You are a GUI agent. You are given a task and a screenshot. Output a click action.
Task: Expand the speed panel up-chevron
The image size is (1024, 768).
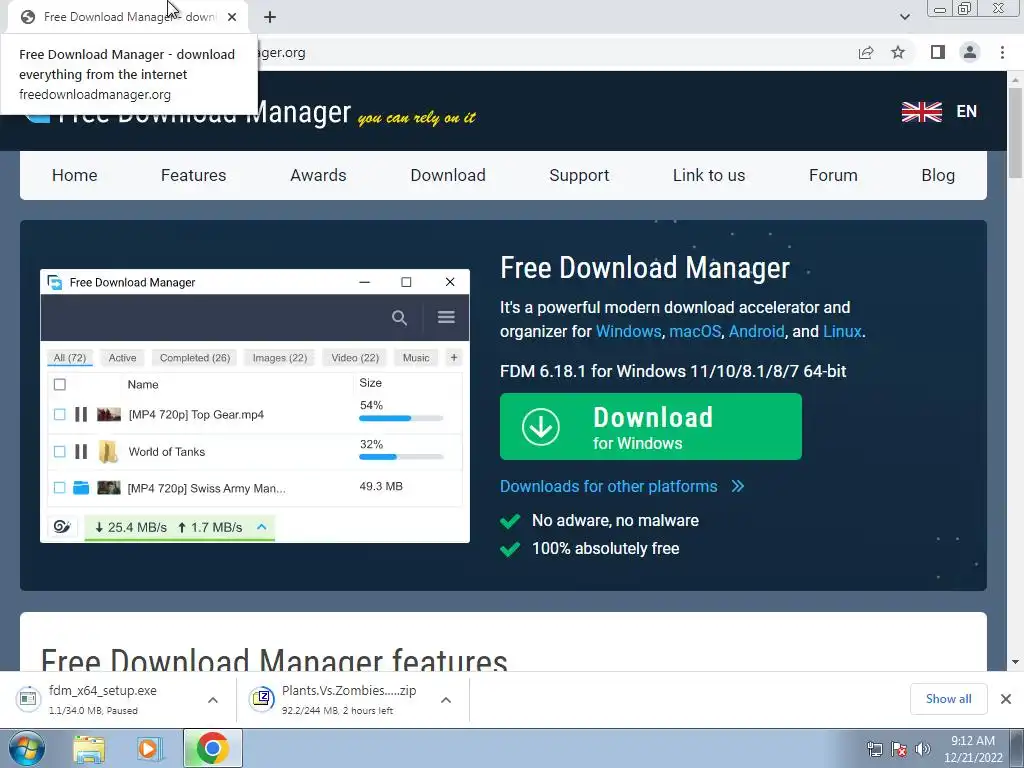261,526
